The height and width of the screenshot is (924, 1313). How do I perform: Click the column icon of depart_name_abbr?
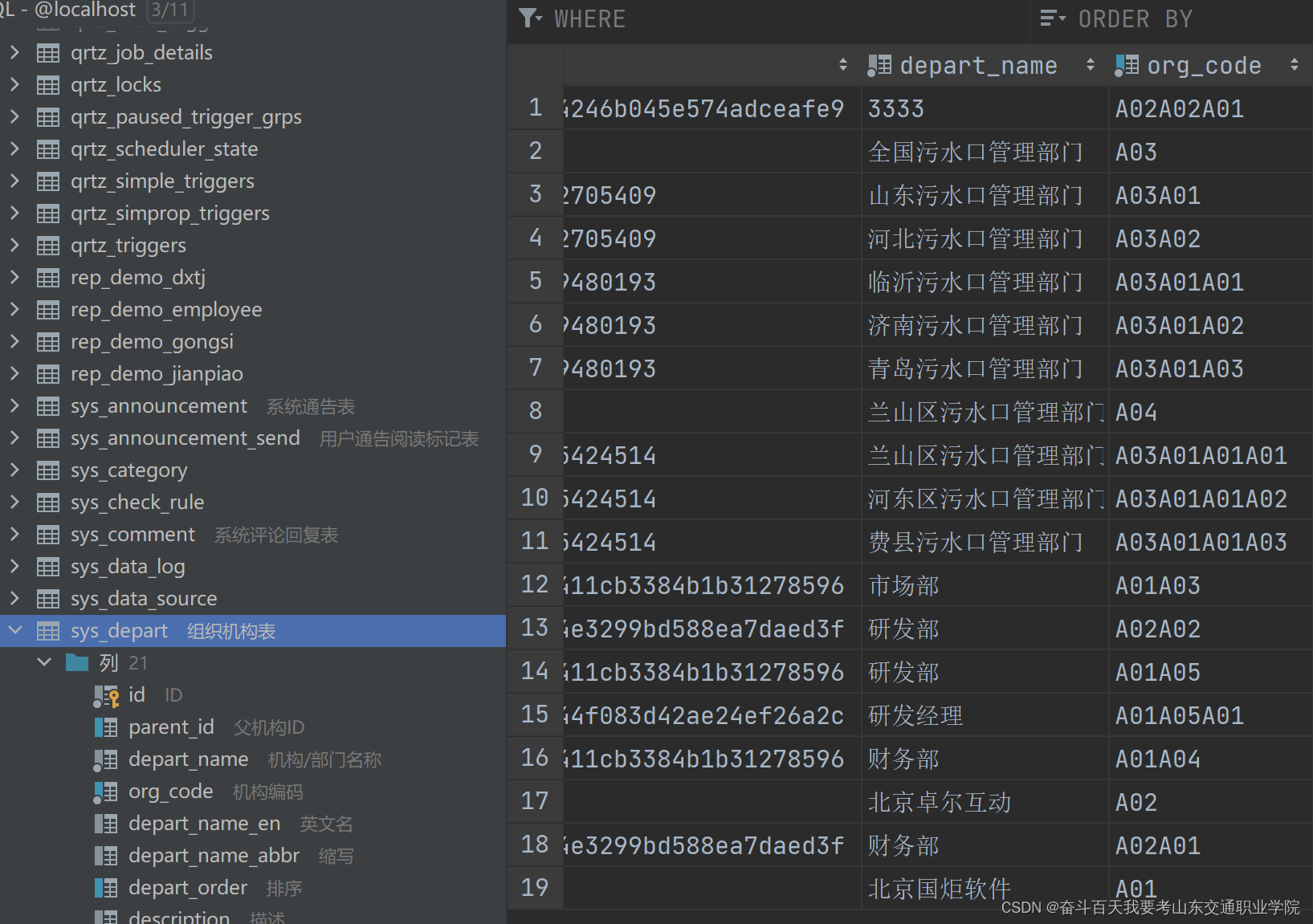tap(106, 856)
